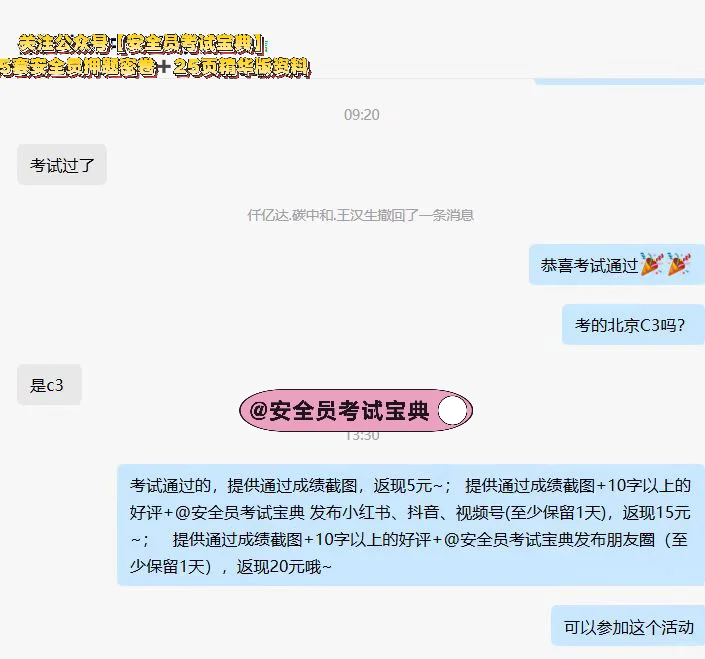Screen dimensions: 705x659
Task: Click the '恭喜考试通过' message bubble
Action: [x=617, y=265]
